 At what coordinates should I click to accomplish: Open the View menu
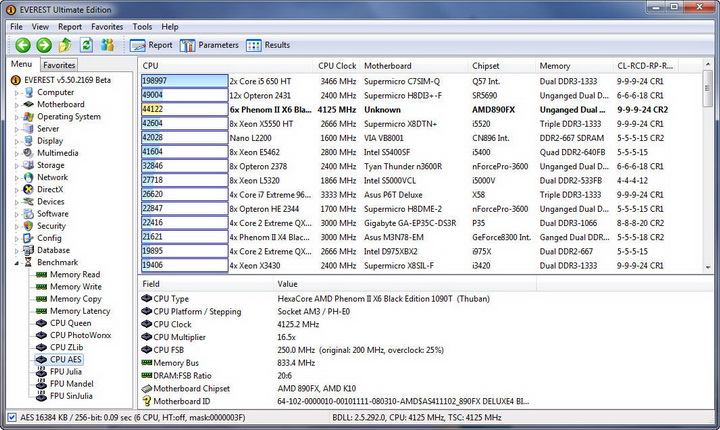[40, 27]
